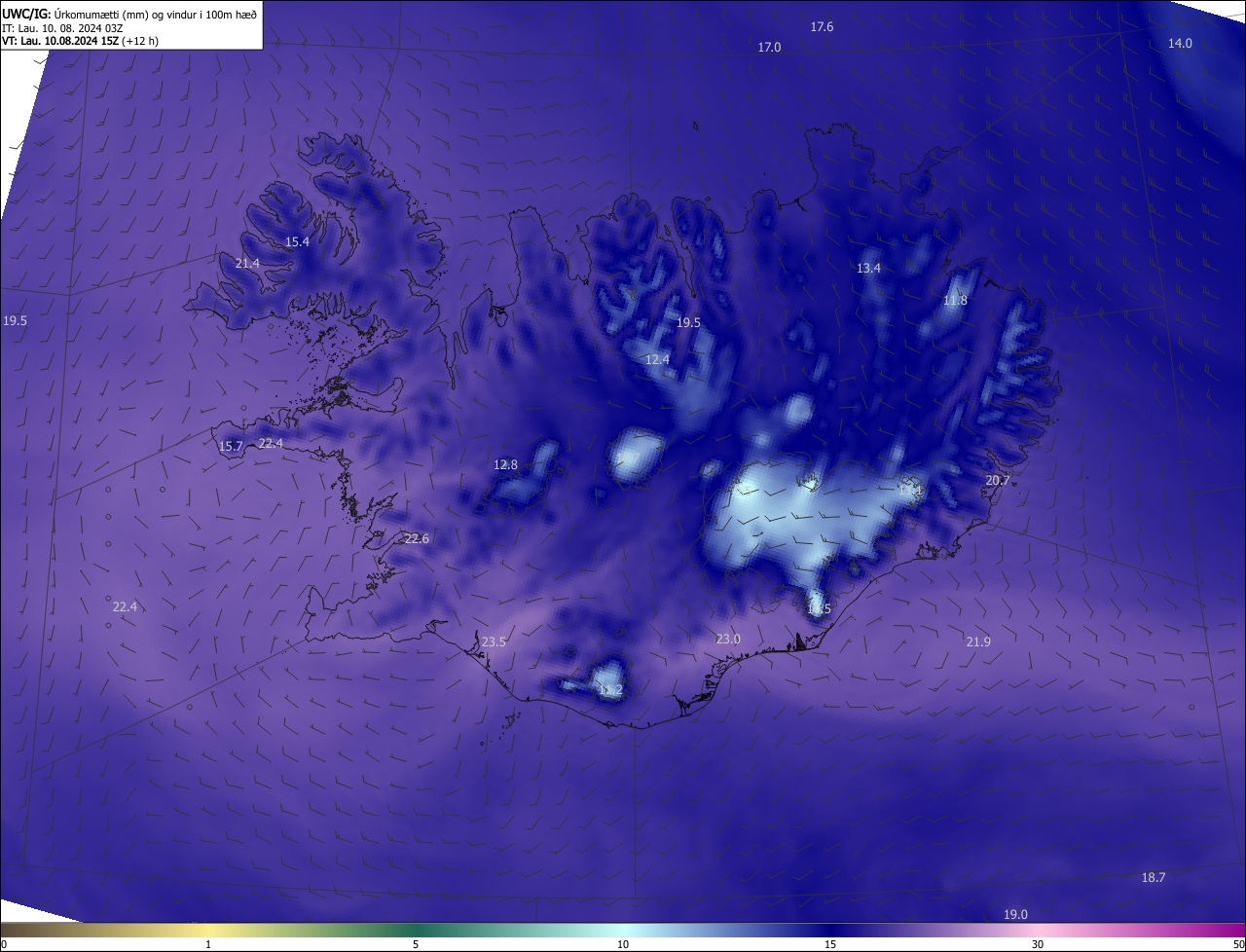Click the 11.8 value label
The width and height of the screenshot is (1246, 952).
point(955,301)
